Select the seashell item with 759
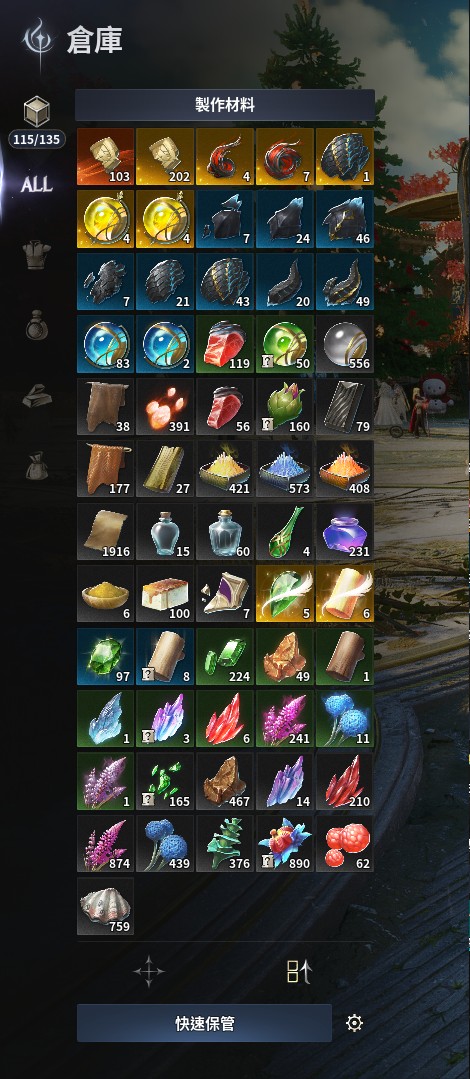The image size is (470, 1079). click(x=105, y=906)
